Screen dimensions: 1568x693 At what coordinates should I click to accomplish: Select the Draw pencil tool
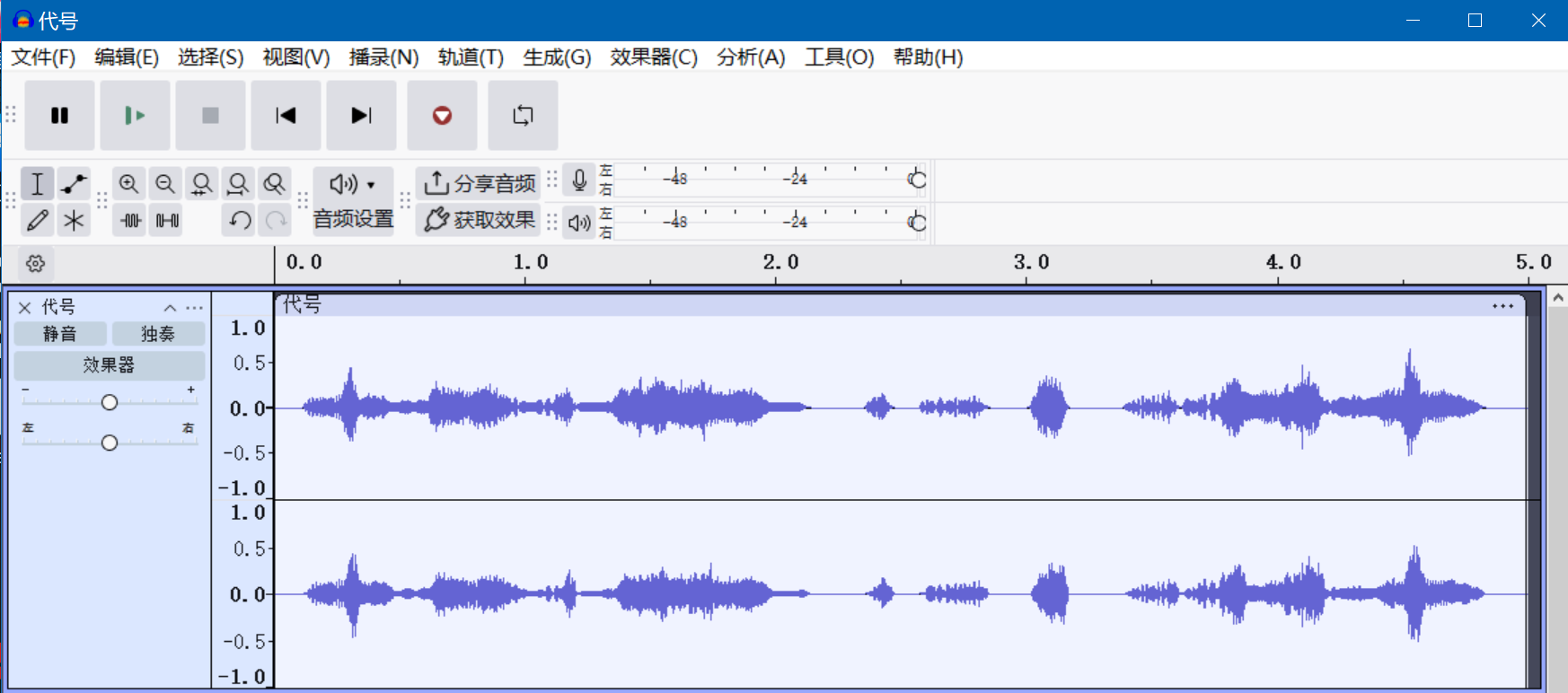point(37,220)
